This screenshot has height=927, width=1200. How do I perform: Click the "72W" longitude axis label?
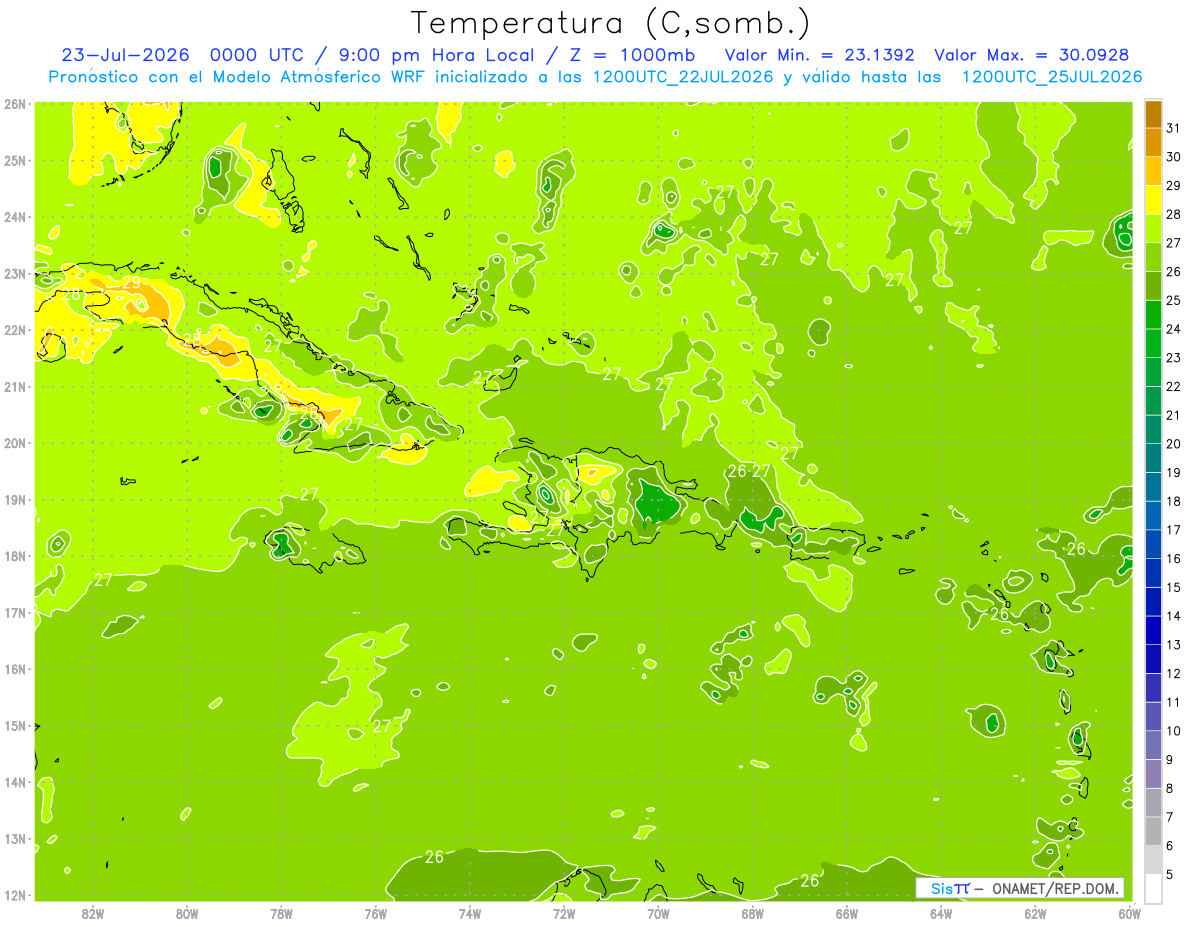pyautogui.click(x=564, y=913)
